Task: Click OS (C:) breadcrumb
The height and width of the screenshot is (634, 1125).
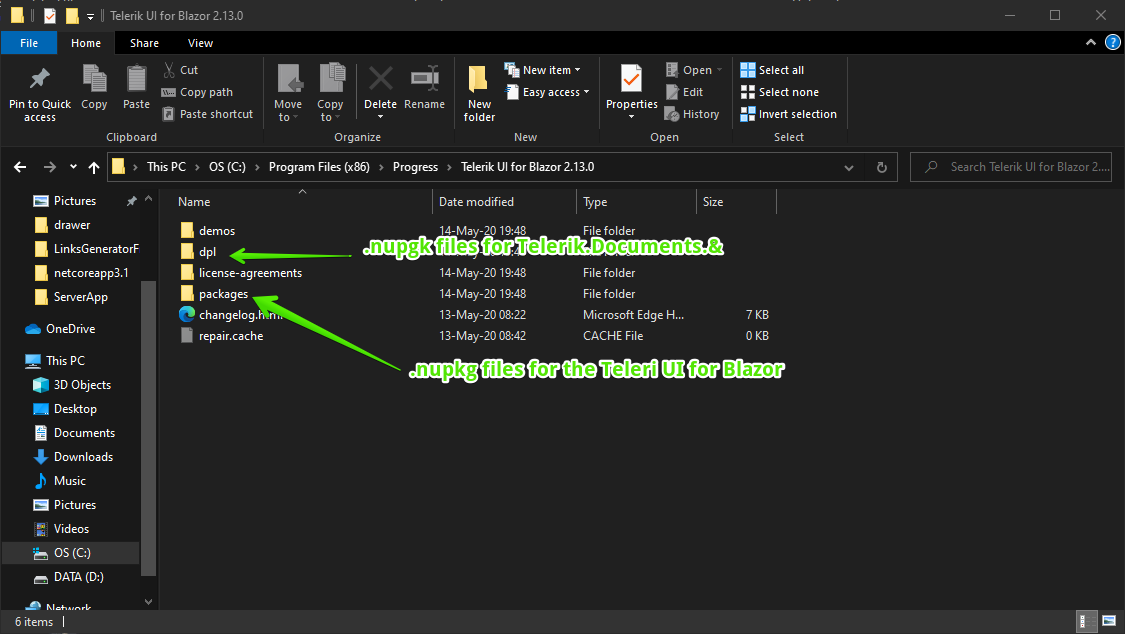Action: 227,166
